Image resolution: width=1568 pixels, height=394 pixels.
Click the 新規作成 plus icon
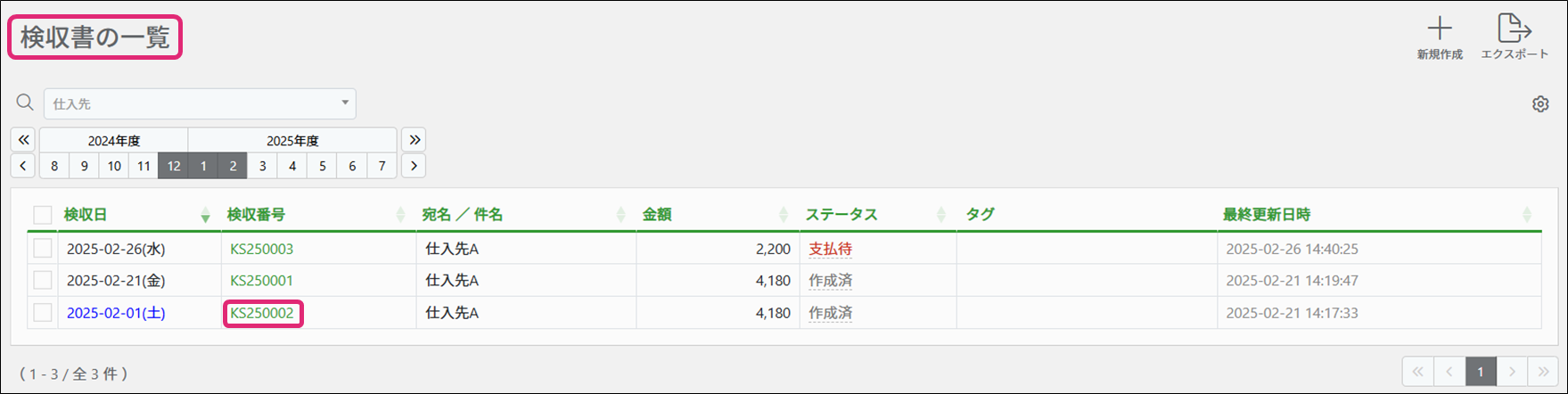[x=1440, y=29]
